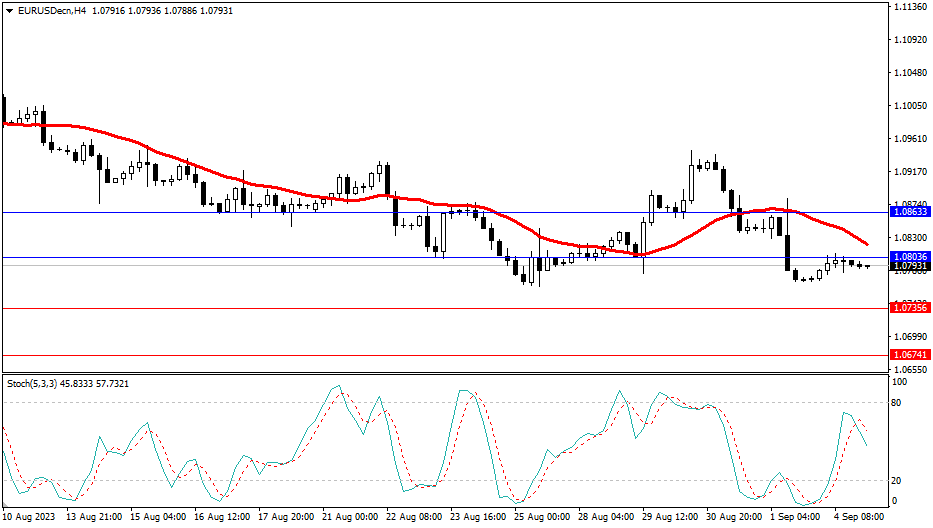The width and height of the screenshot is (933, 528).
Task: Select the teal stochastic main line
Action: (x=337, y=386)
